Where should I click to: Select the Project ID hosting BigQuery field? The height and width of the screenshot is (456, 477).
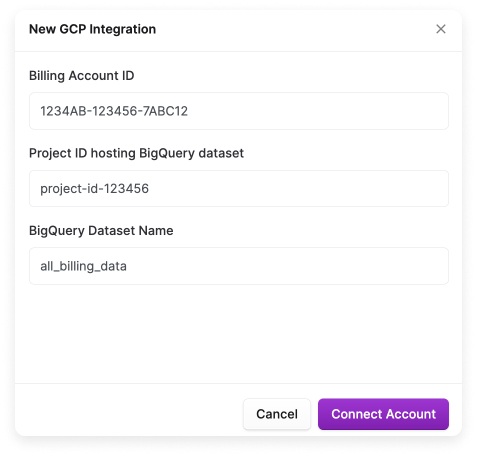(239, 189)
